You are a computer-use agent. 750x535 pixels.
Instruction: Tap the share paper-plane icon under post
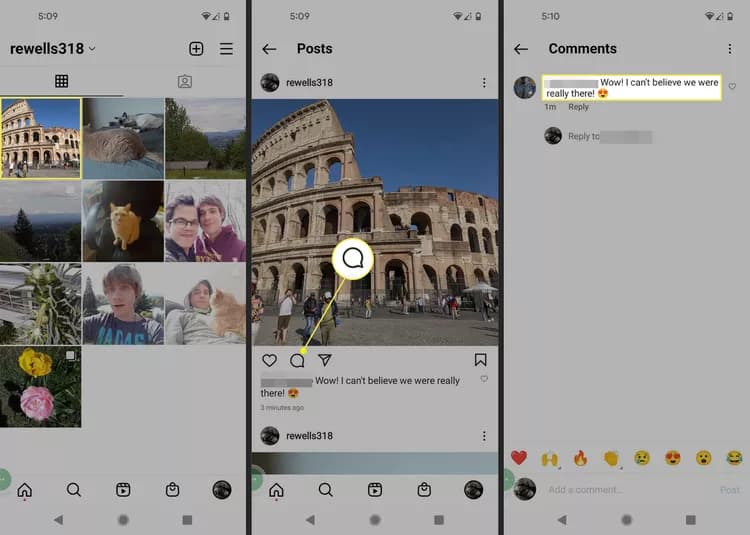click(325, 360)
